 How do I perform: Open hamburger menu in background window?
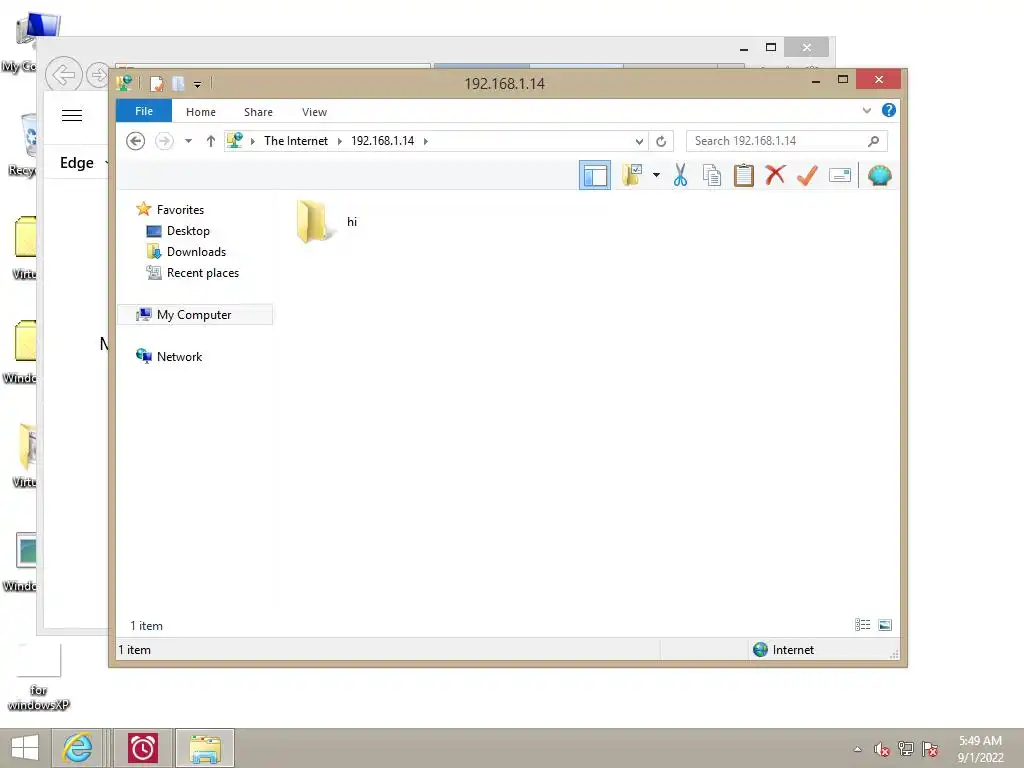(72, 116)
